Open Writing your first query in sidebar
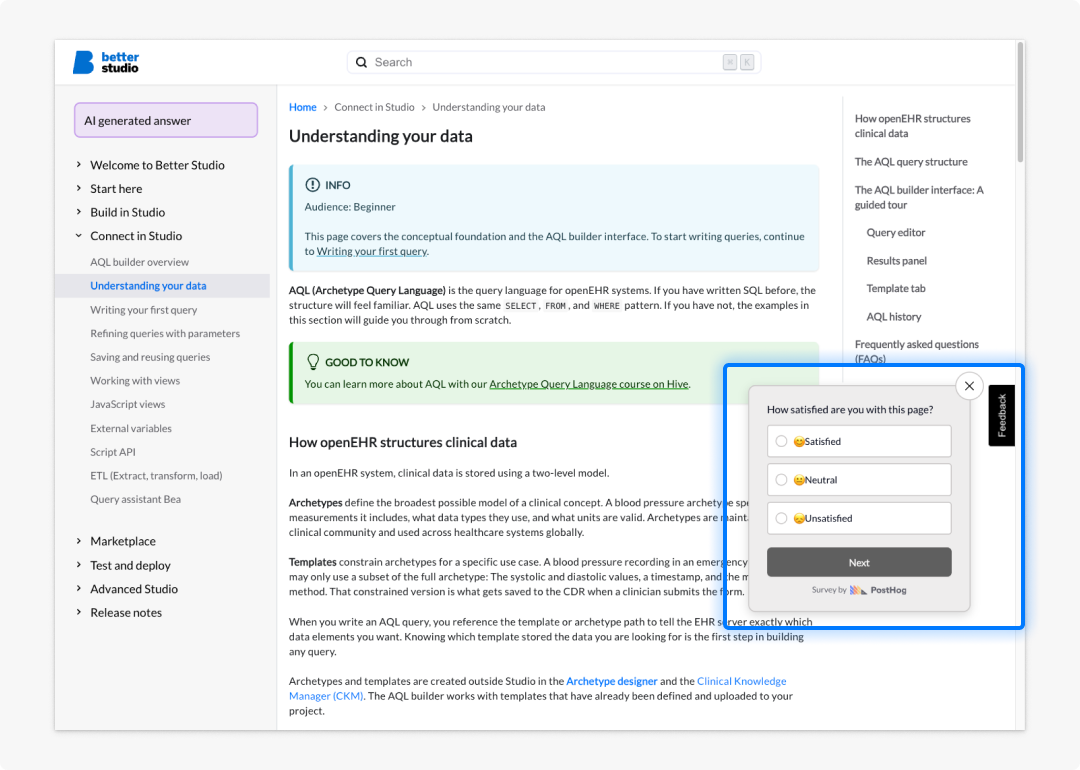The image size is (1080, 770). click(143, 310)
